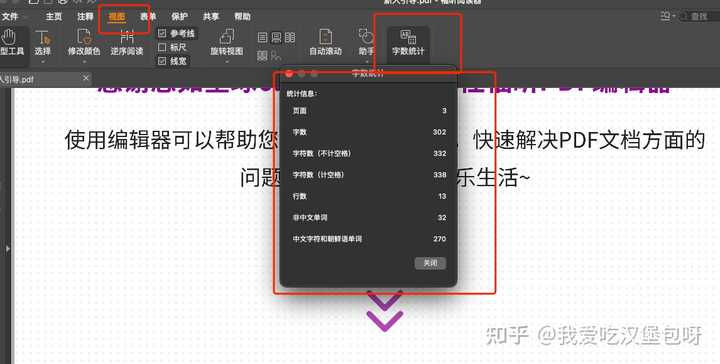Choose the continuous page layout icon

(276, 38)
